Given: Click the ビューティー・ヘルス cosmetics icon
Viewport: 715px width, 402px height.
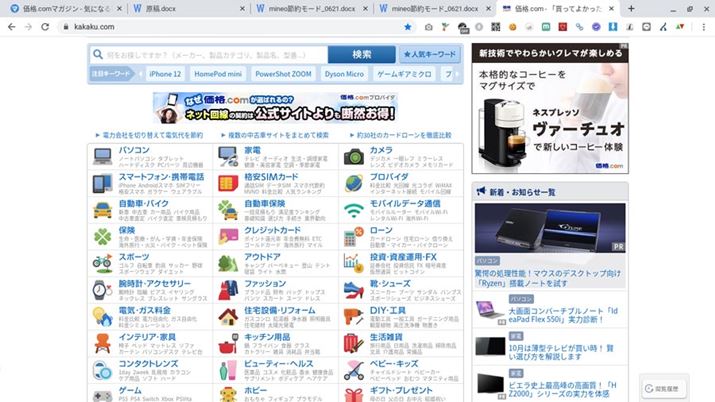Looking at the screenshot, I should coord(228,371).
